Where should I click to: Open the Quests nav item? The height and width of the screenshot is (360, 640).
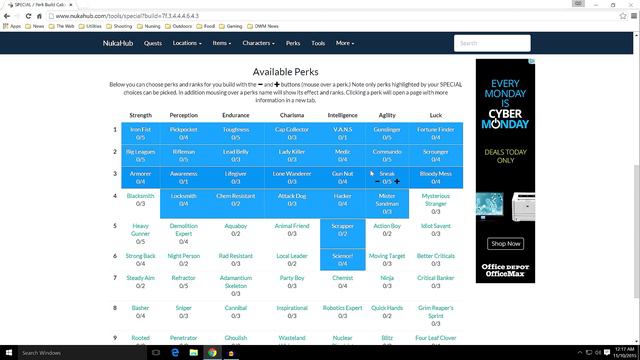point(153,43)
